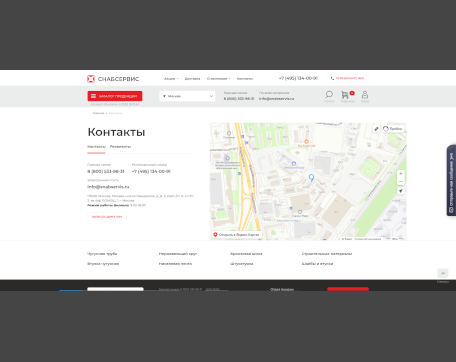This screenshot has height=362, width=456.
Task: Toggle the traffic layer on the map
Action: click(x=393, y=129)
